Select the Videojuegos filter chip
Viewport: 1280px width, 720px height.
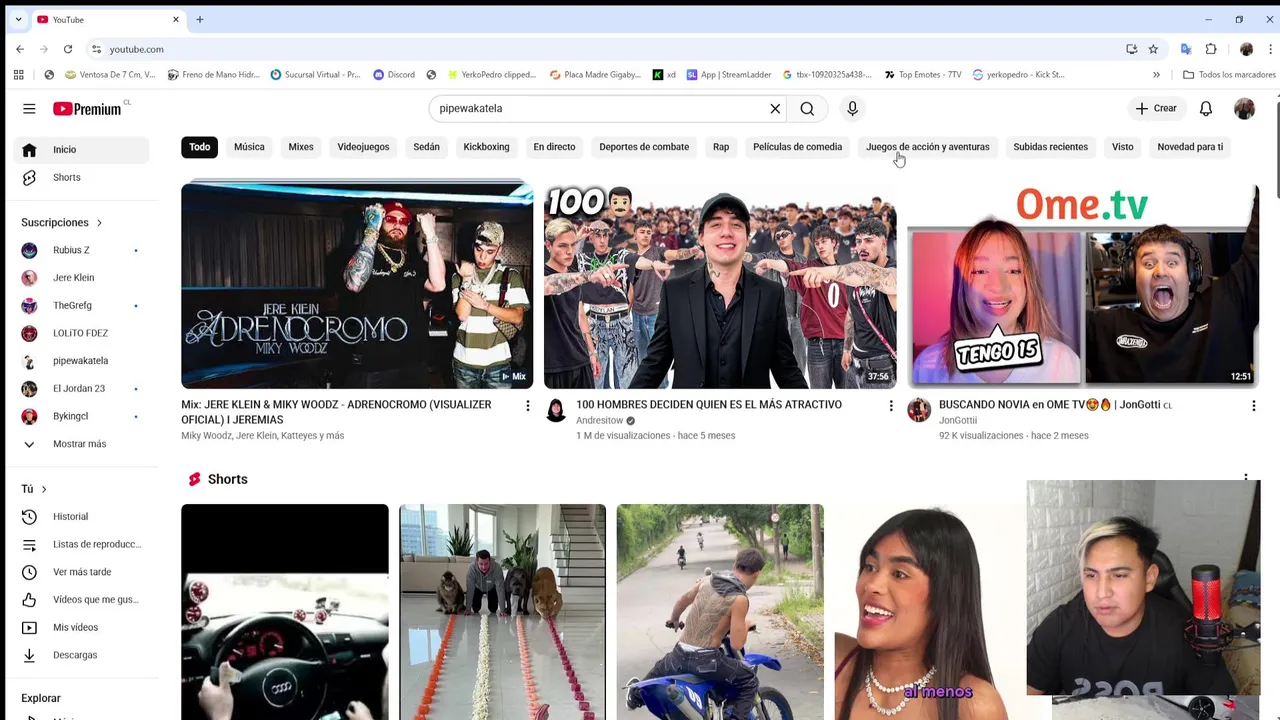(363, 147)
